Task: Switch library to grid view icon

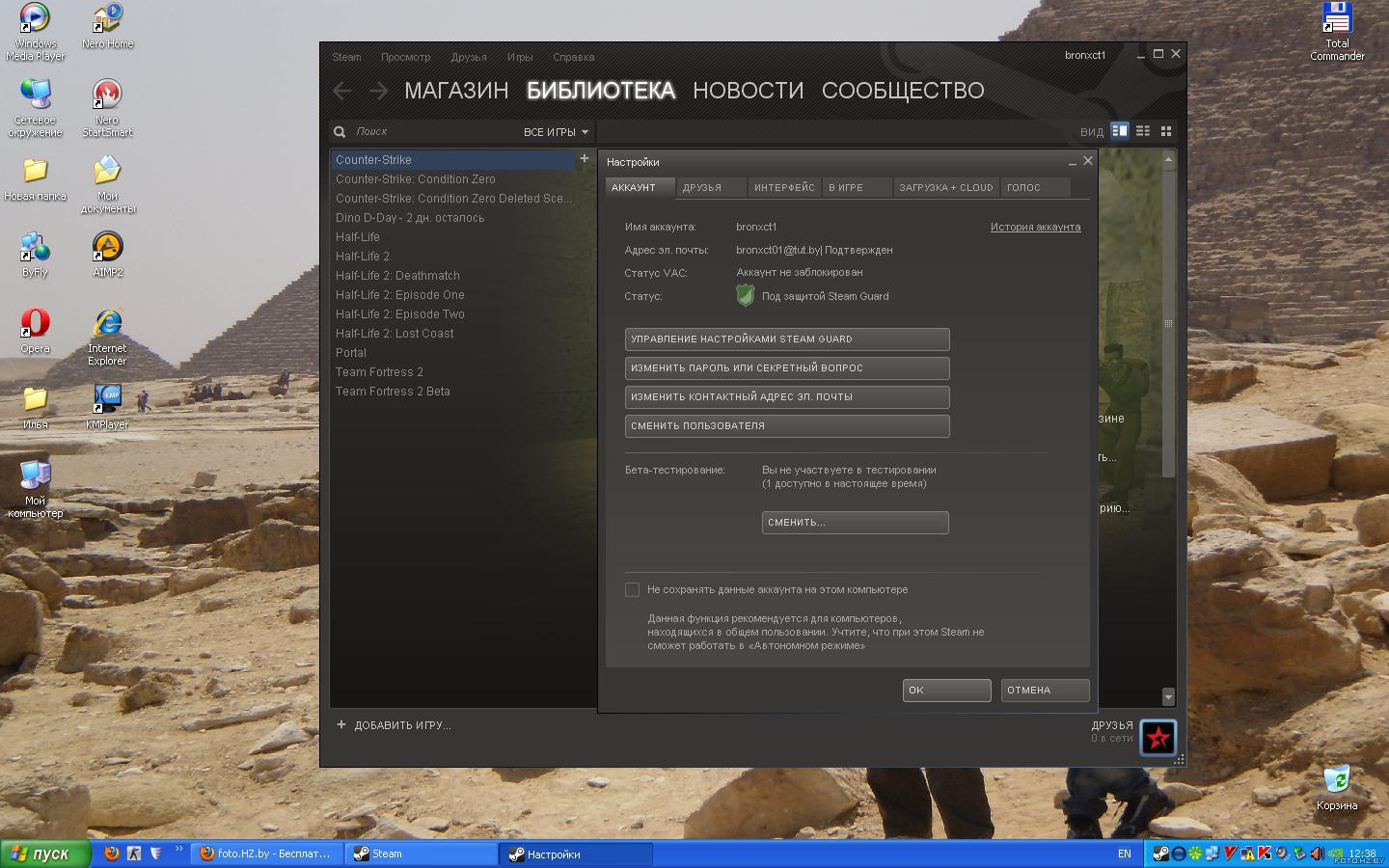Action: click(x=1166, y=131)
